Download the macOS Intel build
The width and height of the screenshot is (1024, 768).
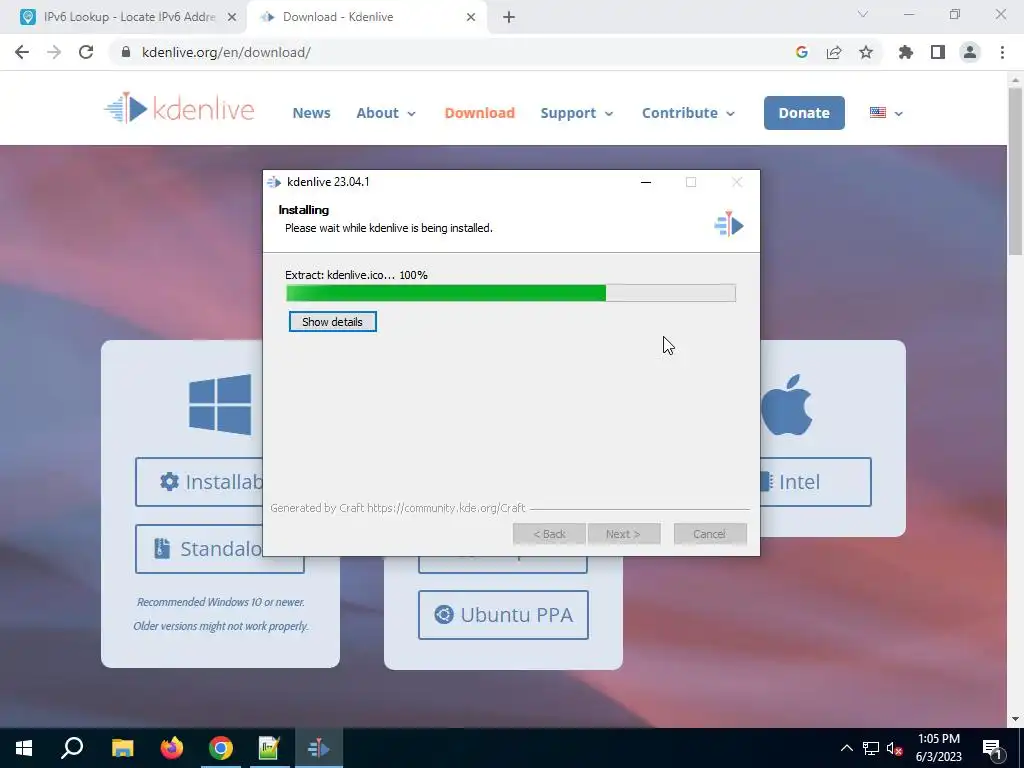point(816,482)
